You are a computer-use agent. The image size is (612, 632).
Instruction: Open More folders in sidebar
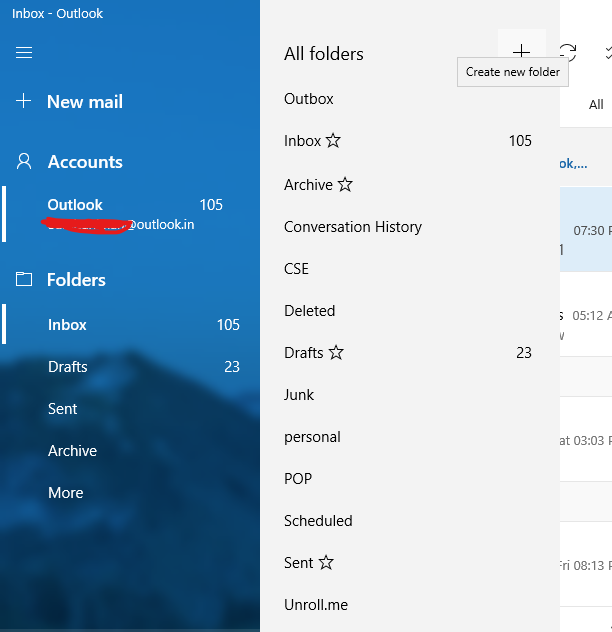point(130,492)
